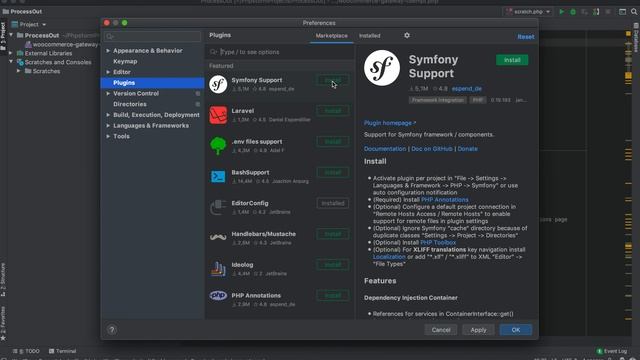
Task: Open the Event Log
Action: point(611,351)
